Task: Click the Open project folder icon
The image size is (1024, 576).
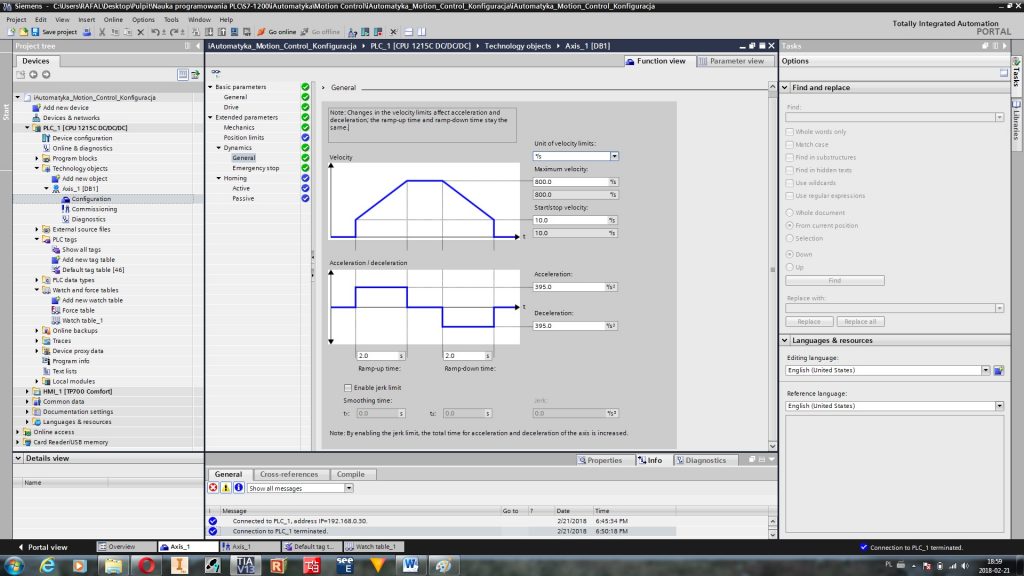Action: click(24, 31)
